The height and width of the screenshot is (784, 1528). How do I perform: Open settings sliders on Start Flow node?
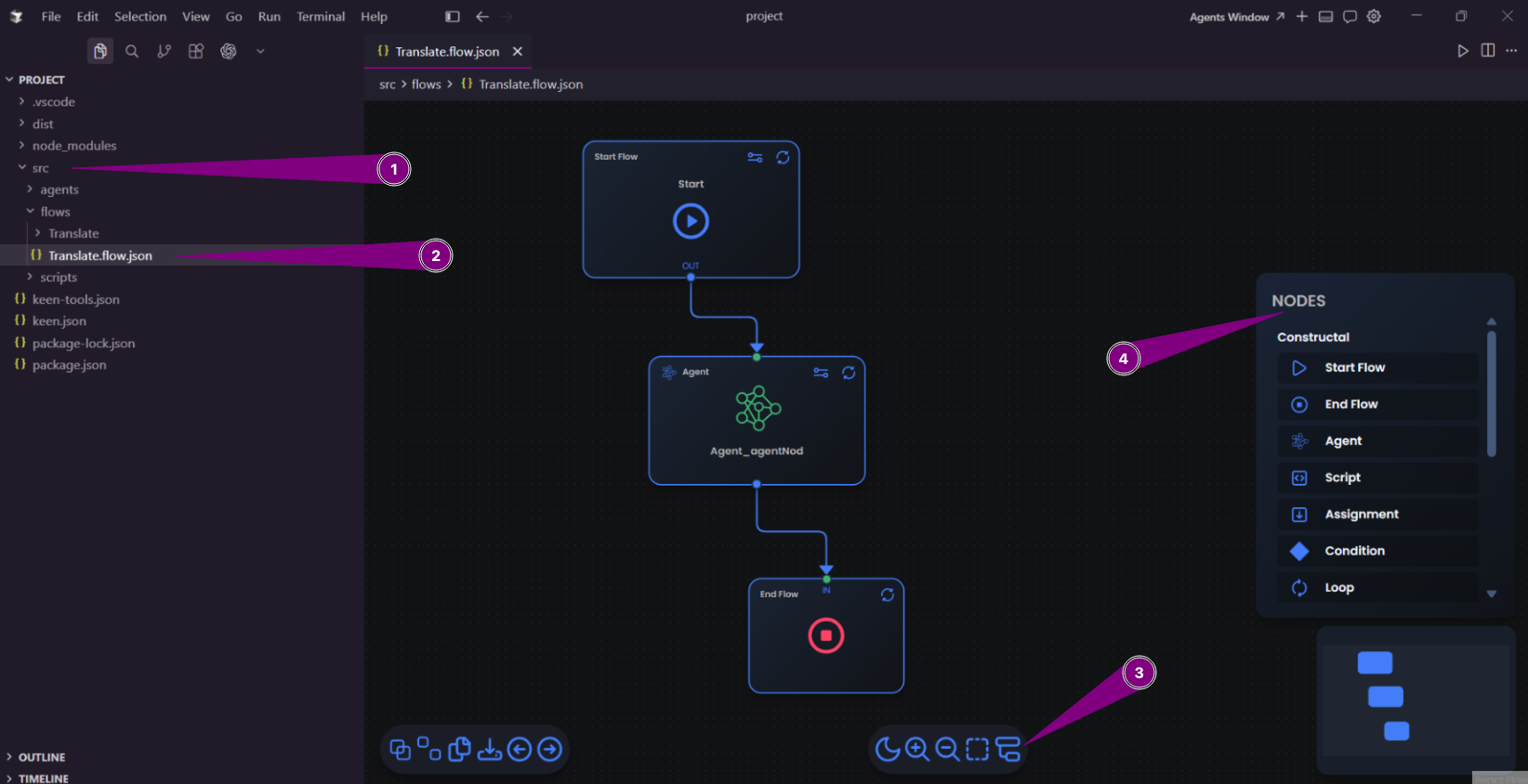[756, 157]
